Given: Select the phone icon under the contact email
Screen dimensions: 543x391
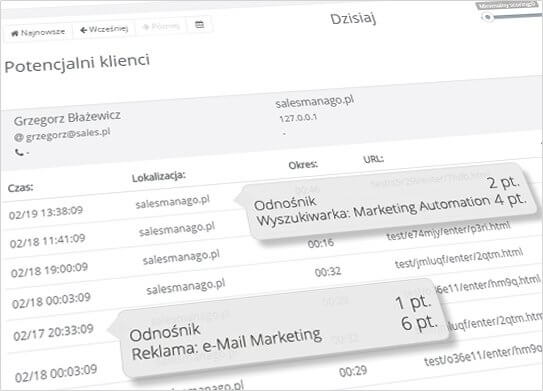Looking at the screenshot, I should click(19, 152).
